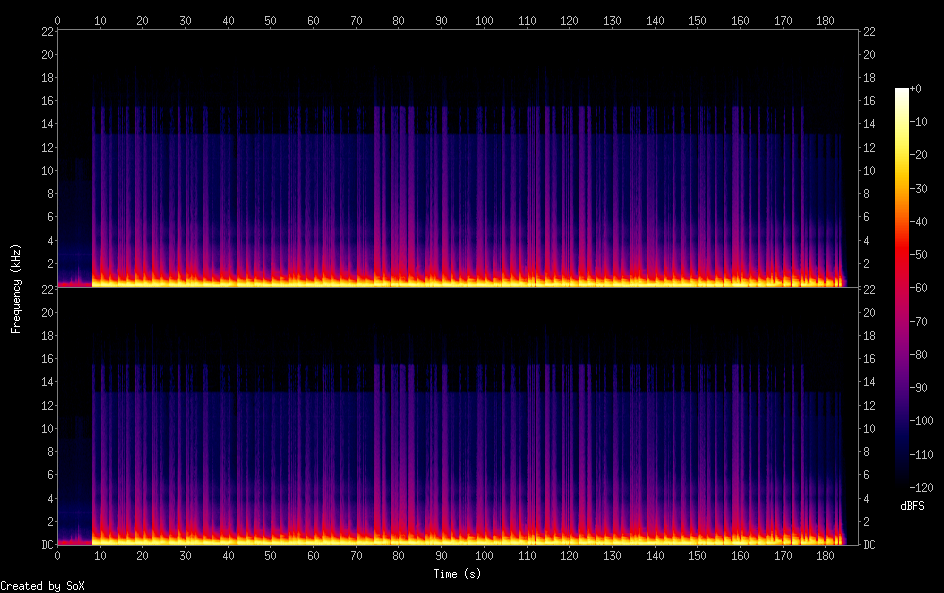Click lower channel's DC label on left axis

pyautogui.click(x=46, y=545)
